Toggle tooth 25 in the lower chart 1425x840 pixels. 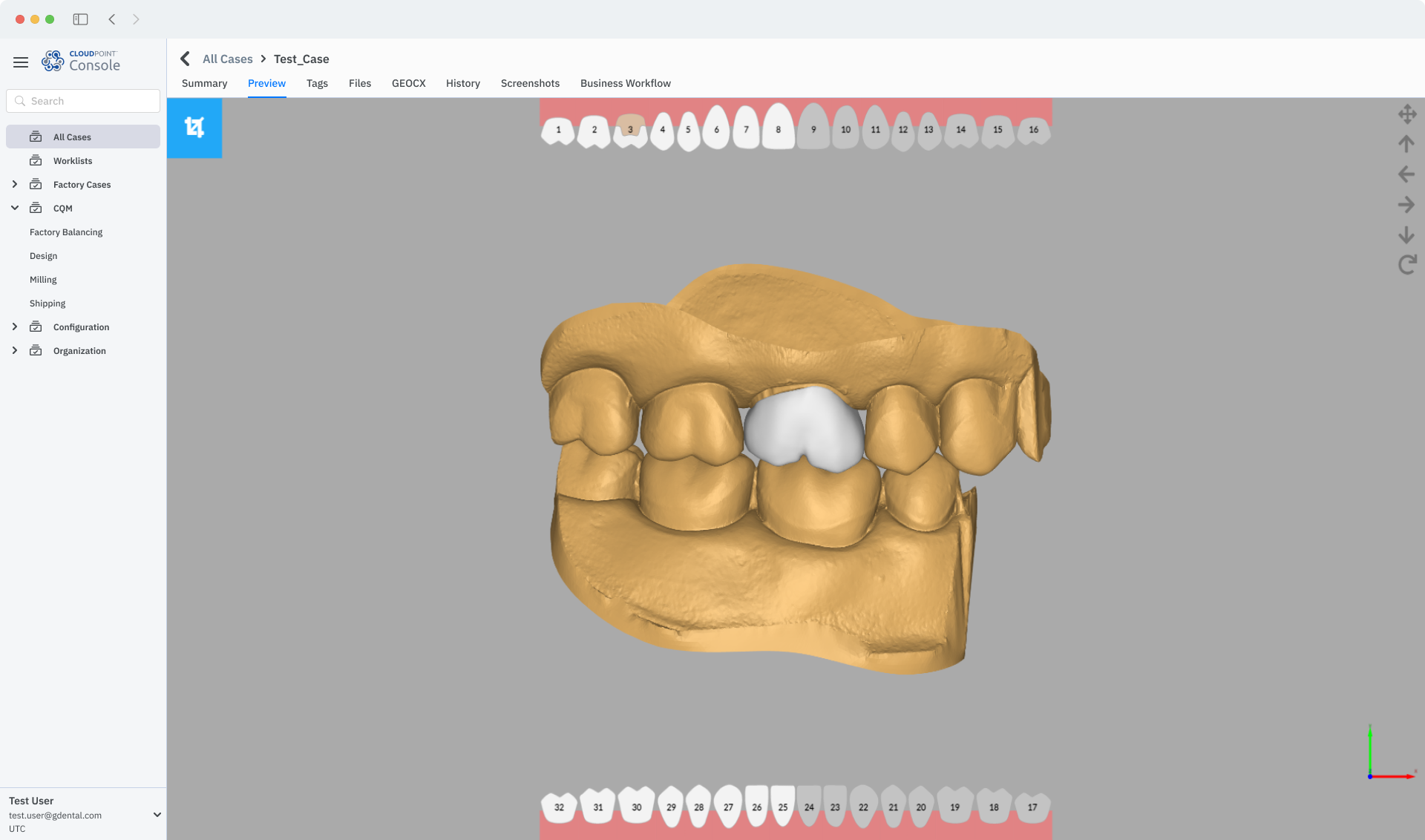click(782, 807)
